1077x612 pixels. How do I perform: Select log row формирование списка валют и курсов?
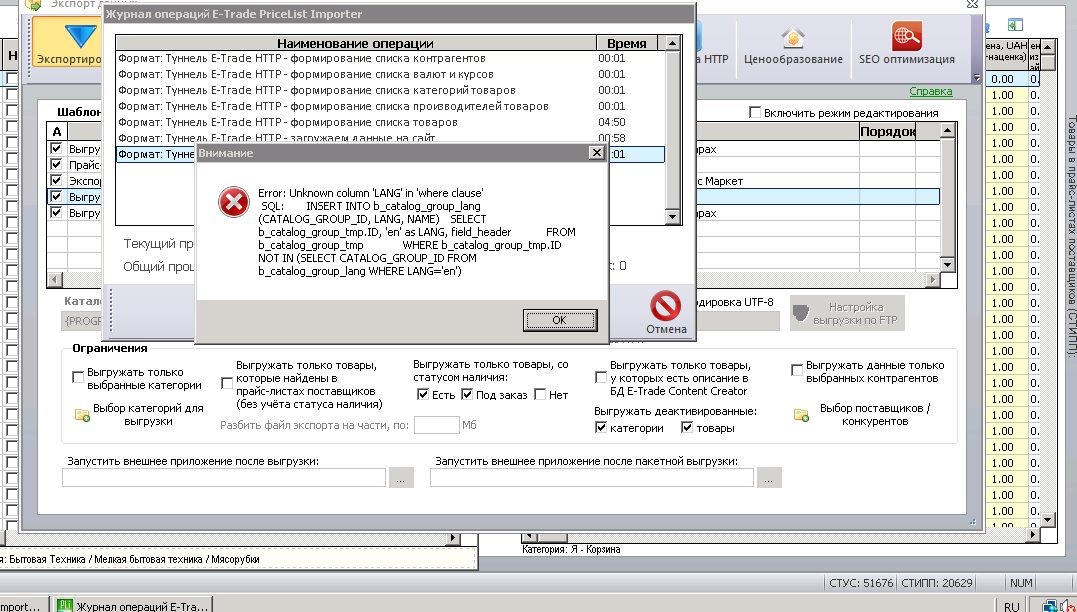coord(390,74)
